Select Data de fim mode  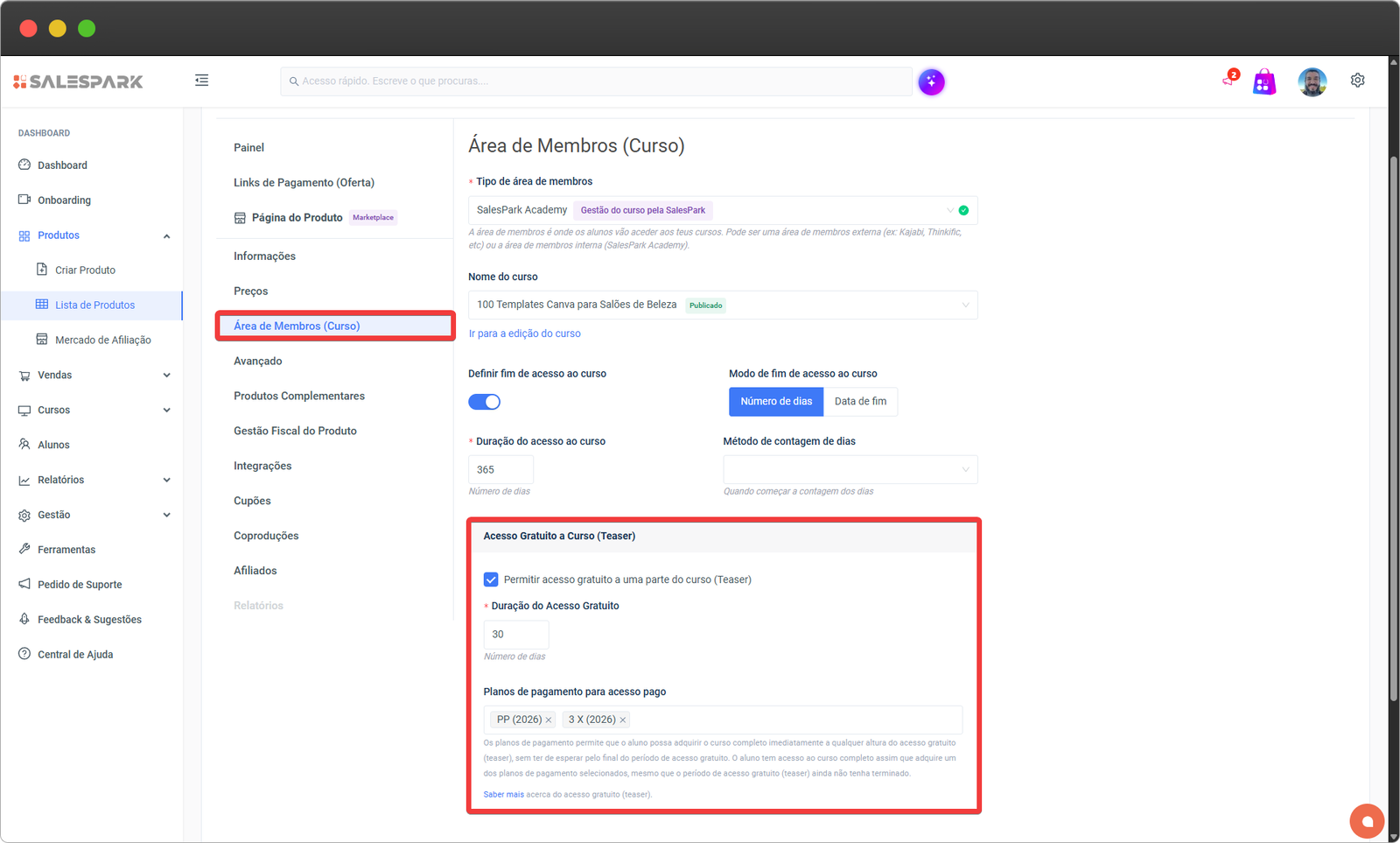point(859,402)
